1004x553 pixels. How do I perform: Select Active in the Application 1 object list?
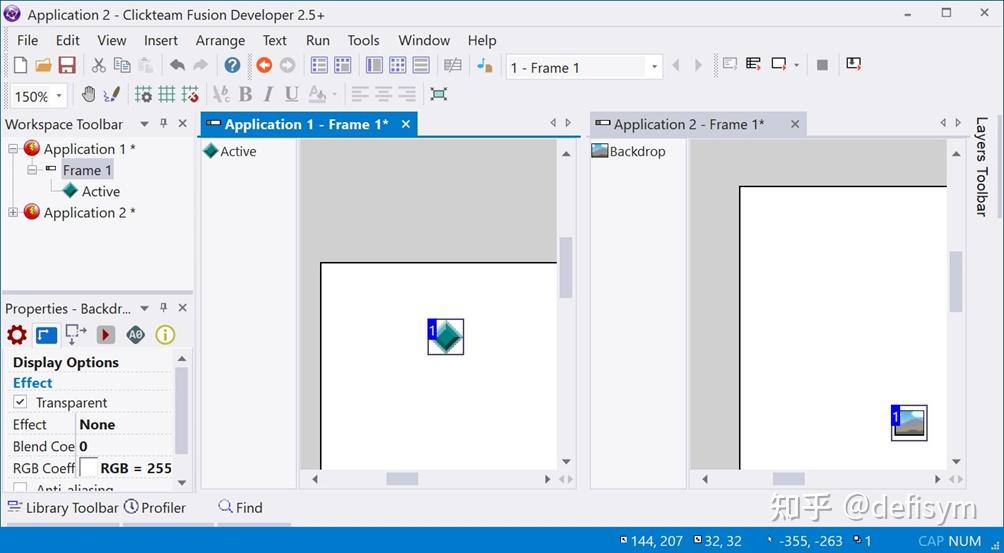tap(230, 151)
